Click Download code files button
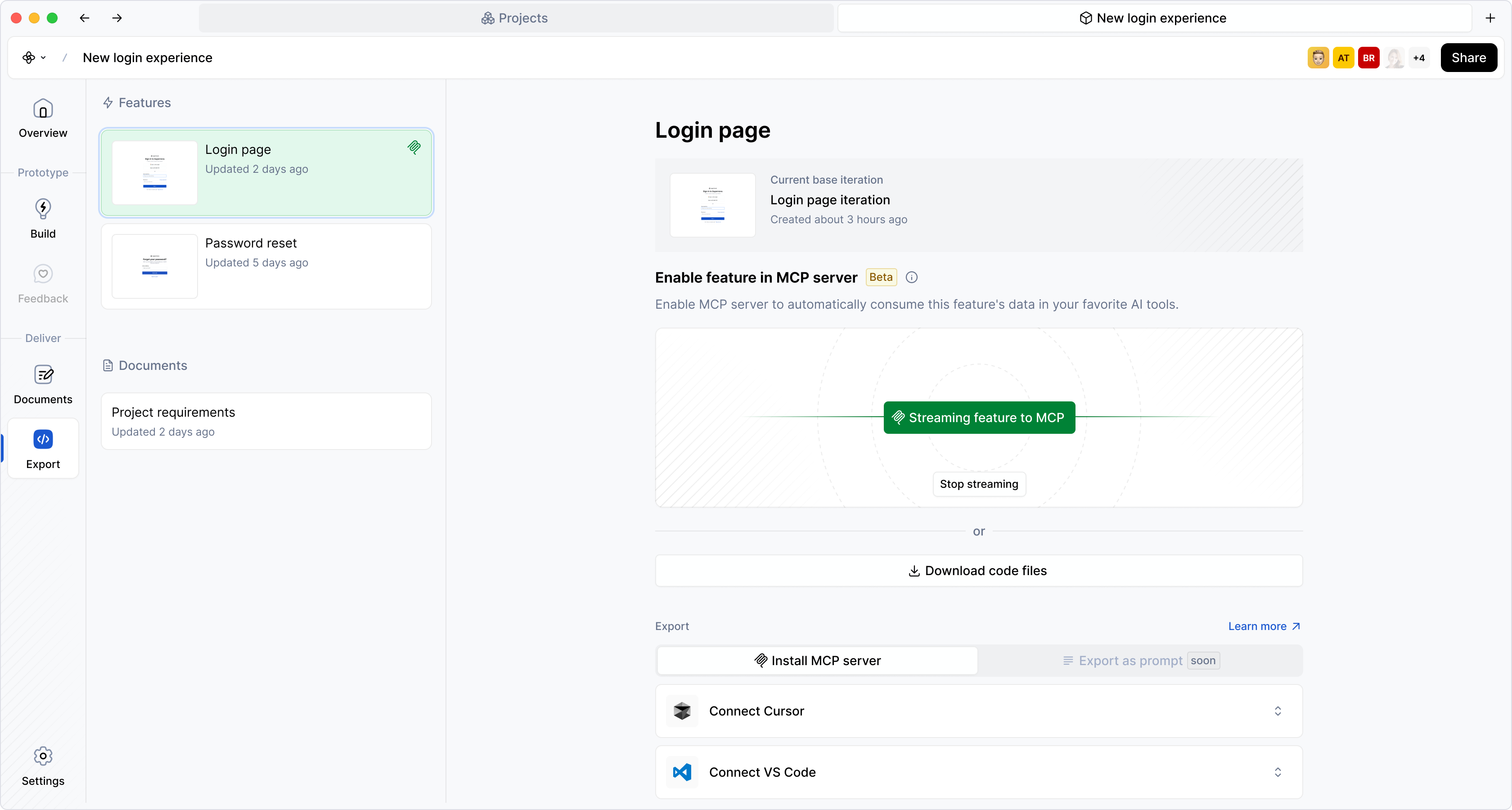The image size is (1512, 810). click(x=978, y=571)
